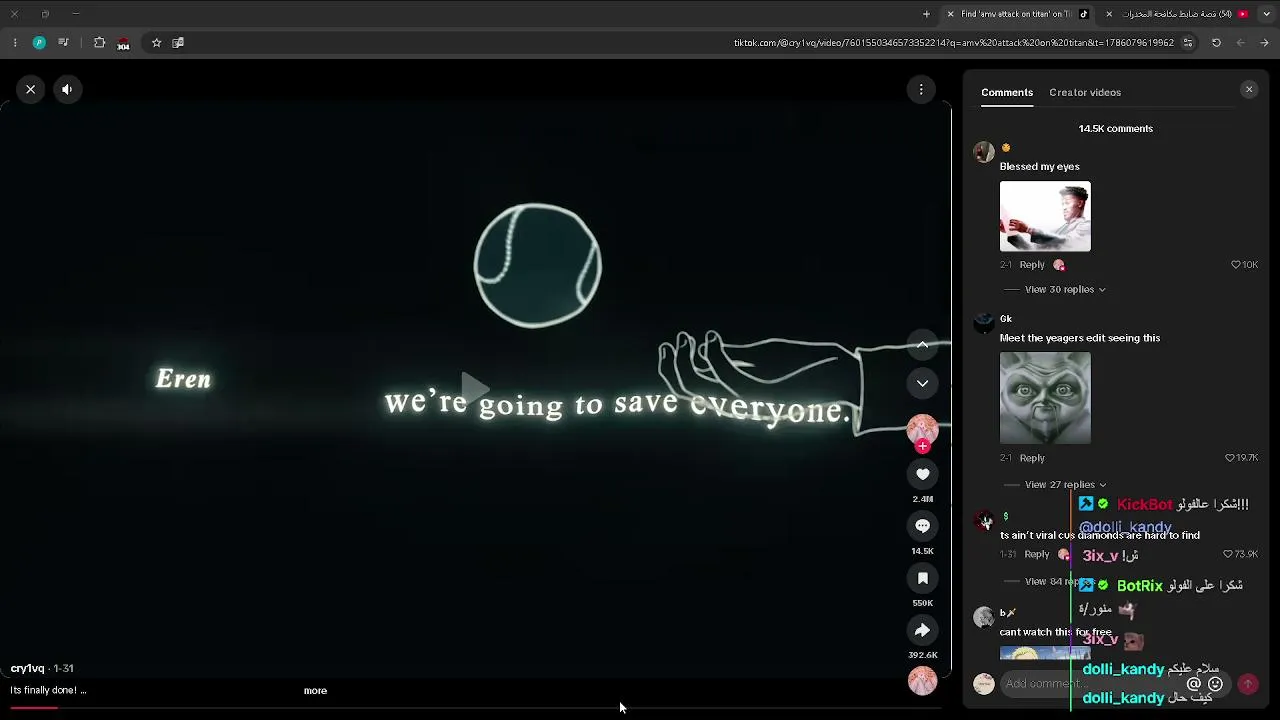This screenshot has height=720, width=1280.
Task: Click the address bar showing the tiktok.com URL
Action: [x=954, y=43]
